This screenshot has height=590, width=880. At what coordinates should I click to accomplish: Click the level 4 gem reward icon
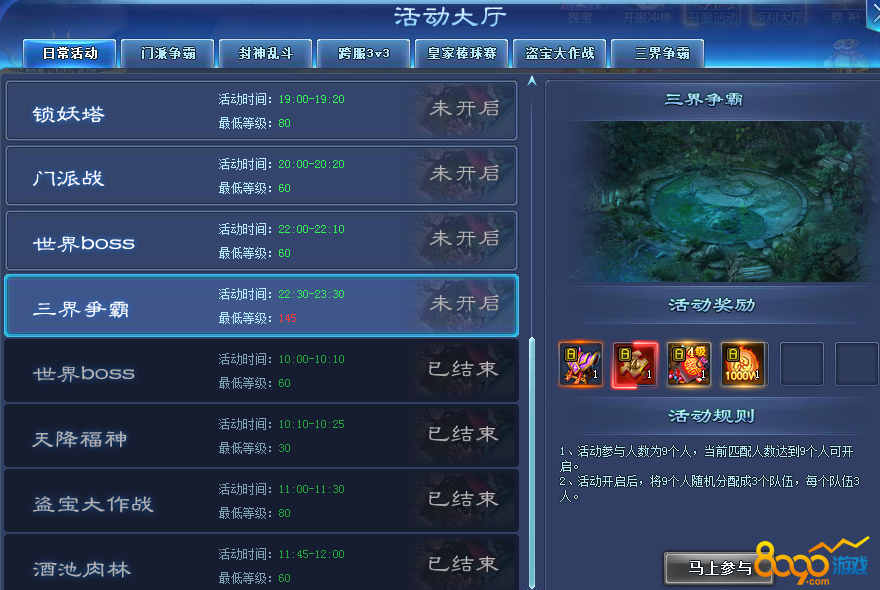pos(689,364)
